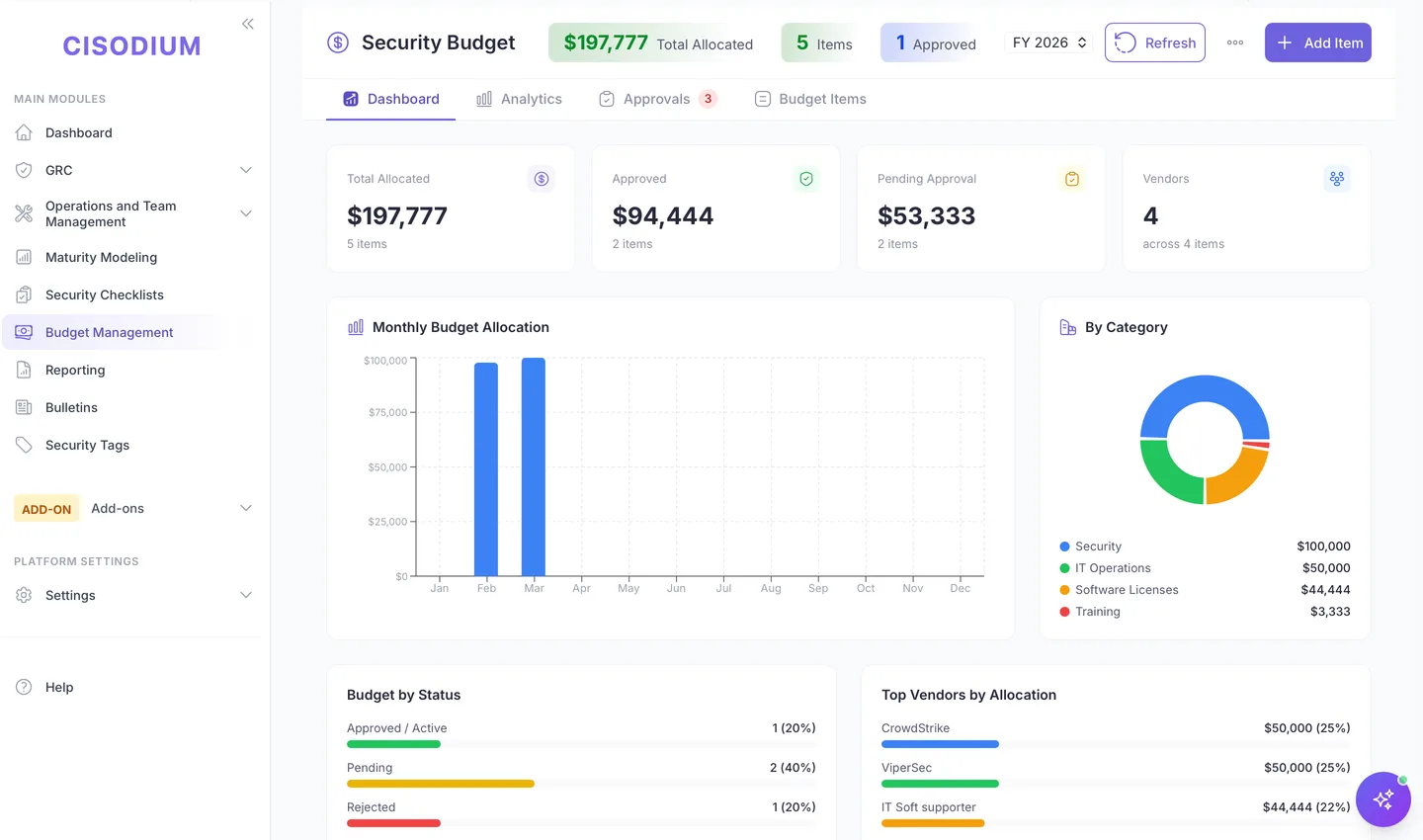Click the Security blue legend dot

(x=1064, y=546)
